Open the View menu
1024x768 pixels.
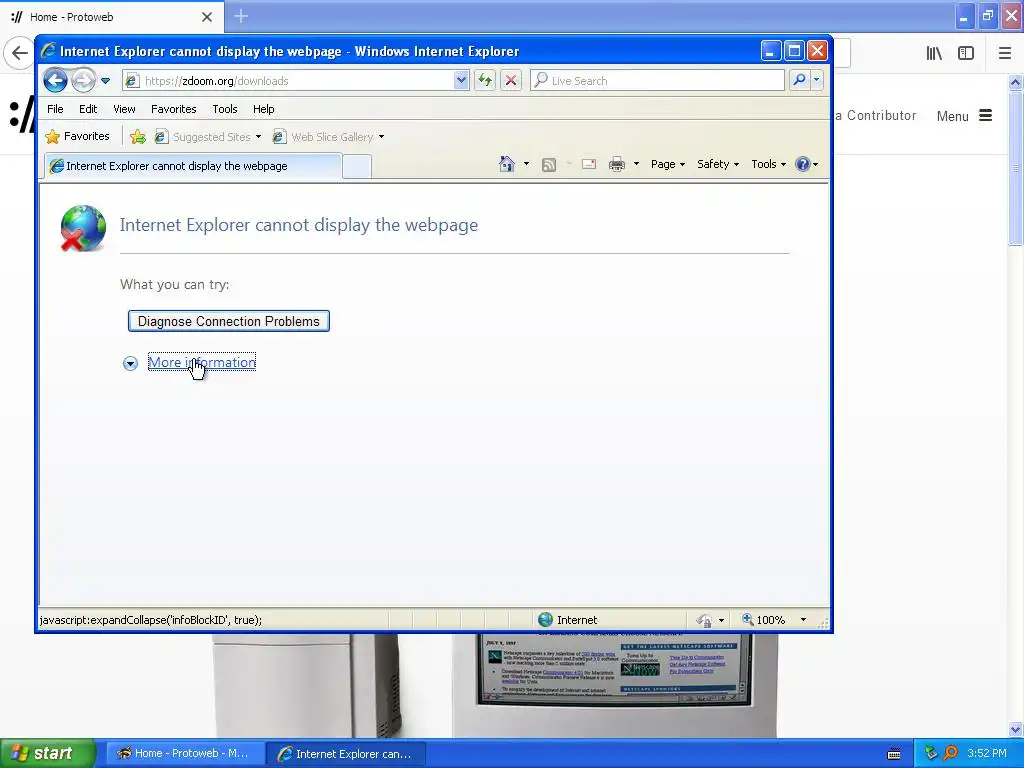pos(124,109)
